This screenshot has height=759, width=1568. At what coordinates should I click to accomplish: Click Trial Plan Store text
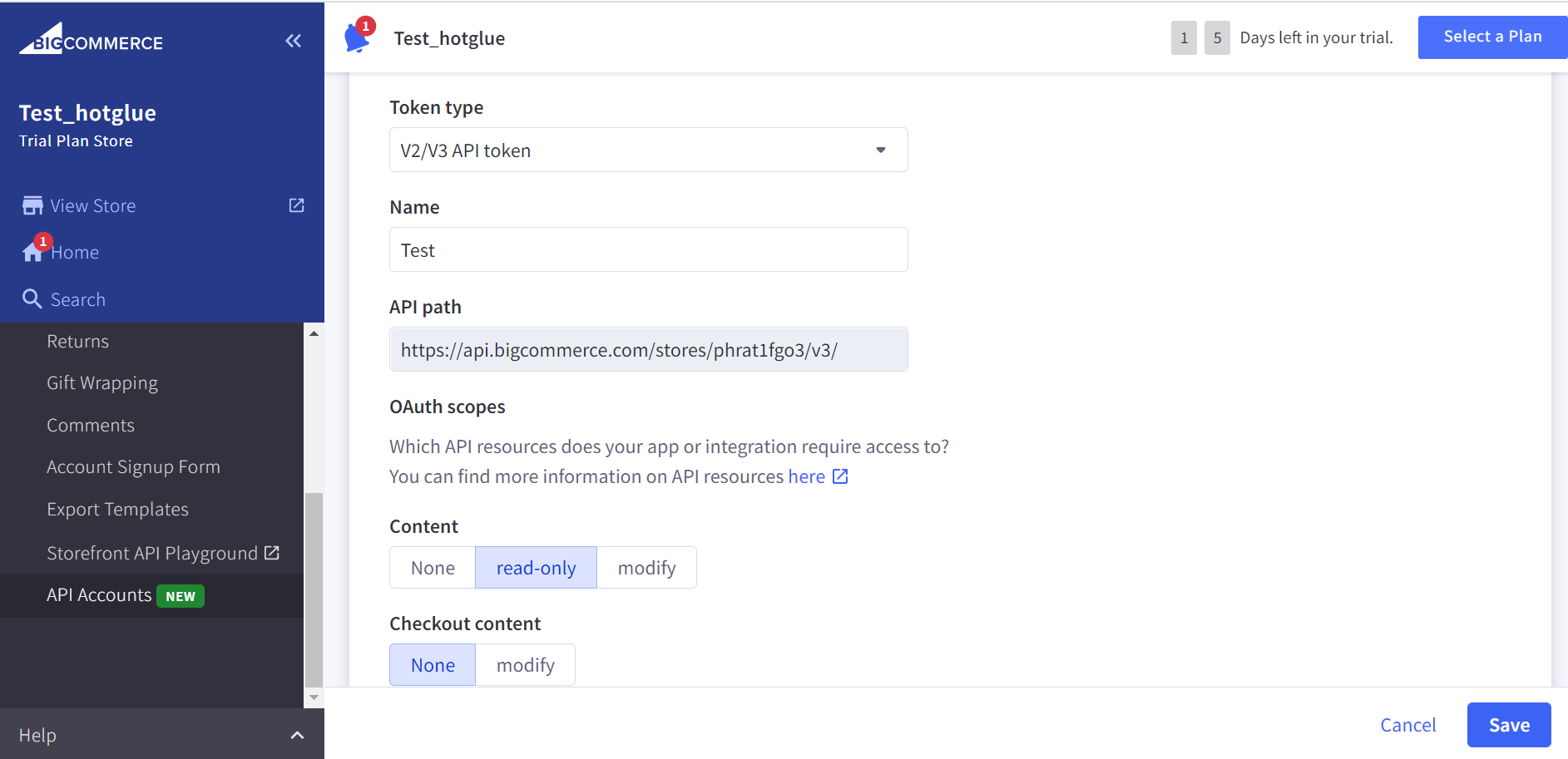click(x=76, y=140)
